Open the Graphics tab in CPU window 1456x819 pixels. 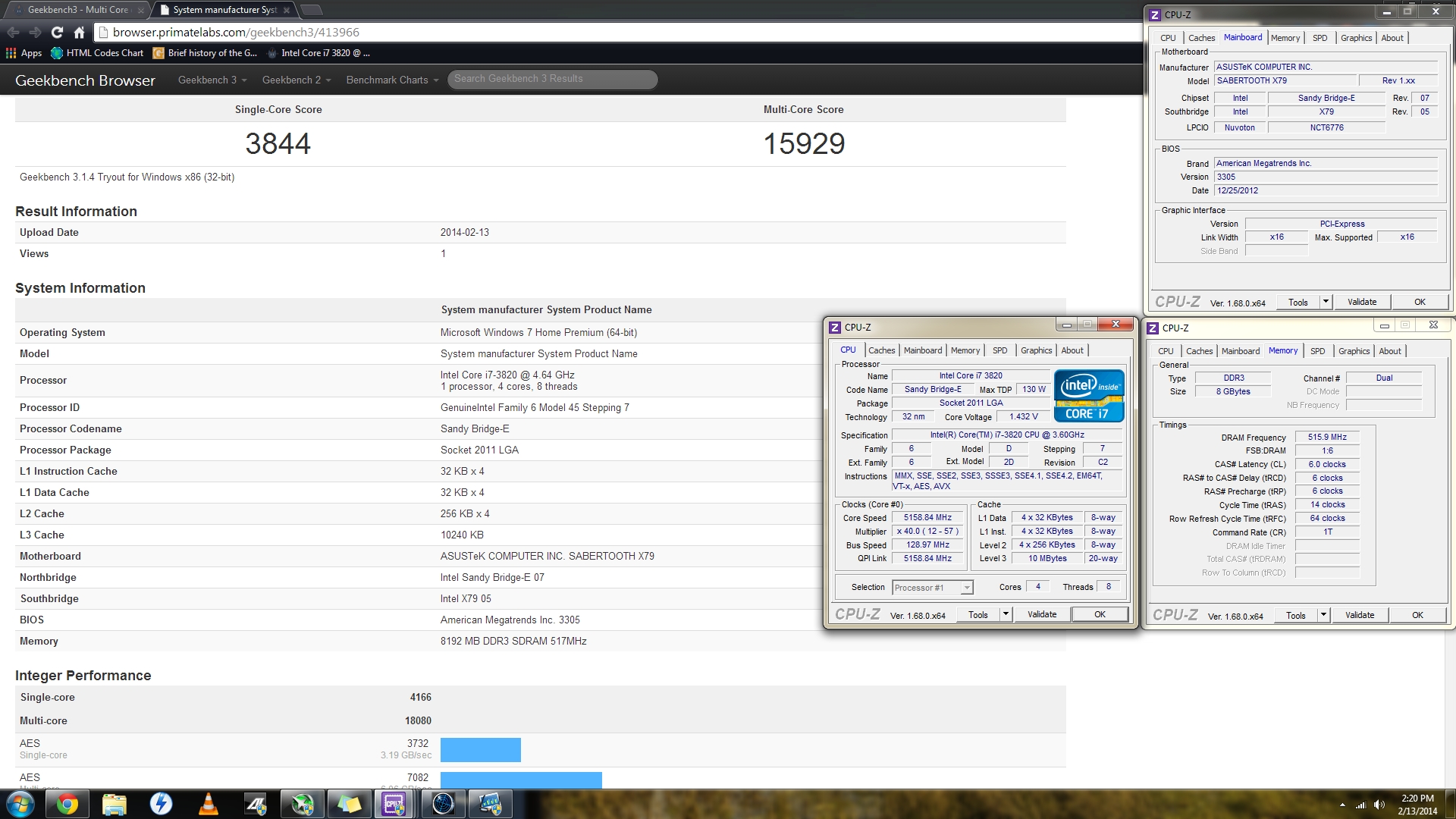pyautogui.click(x=1036, y=350)
